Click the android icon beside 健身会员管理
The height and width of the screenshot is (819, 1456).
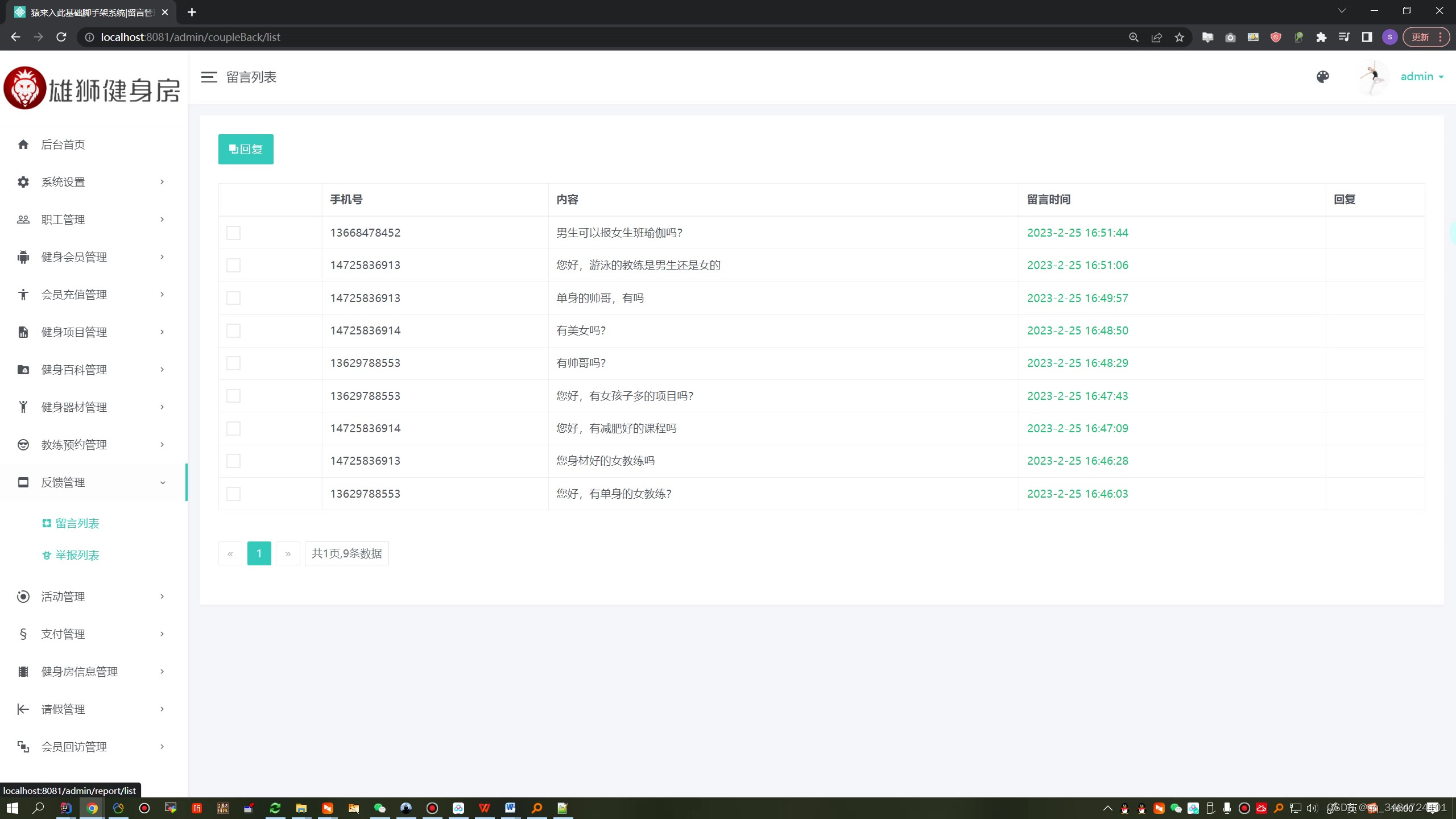(23, 257)
